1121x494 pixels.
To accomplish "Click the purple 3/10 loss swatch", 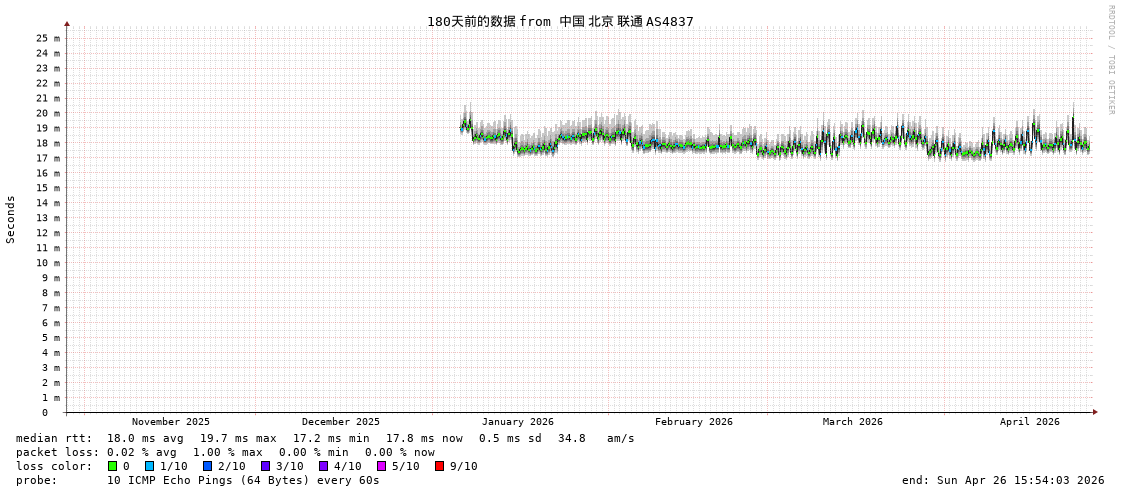I will pyautogui.click(x=265, y=466).
